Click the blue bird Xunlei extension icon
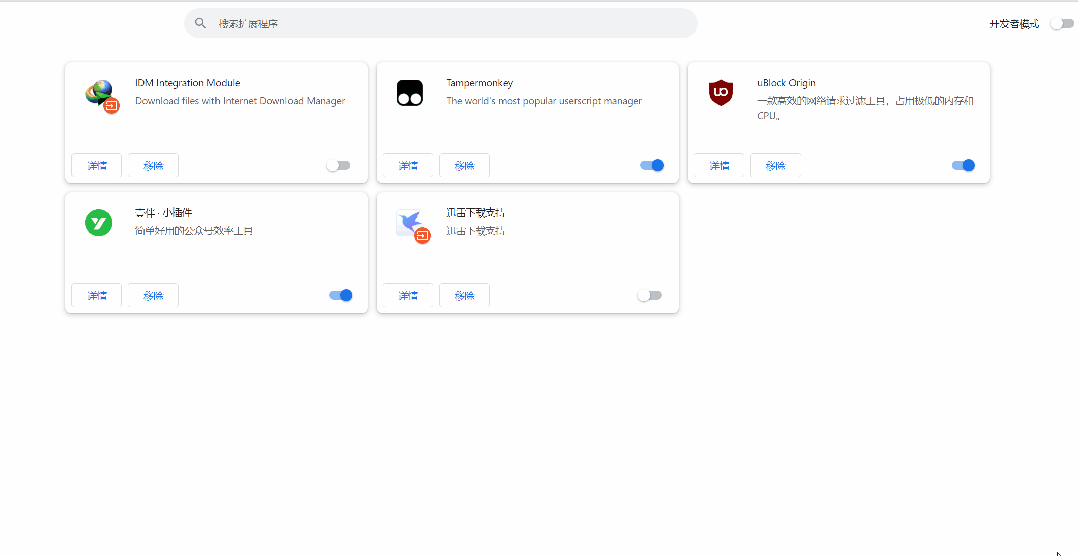This screenshot has height=556, width=1078. point(410,224)
